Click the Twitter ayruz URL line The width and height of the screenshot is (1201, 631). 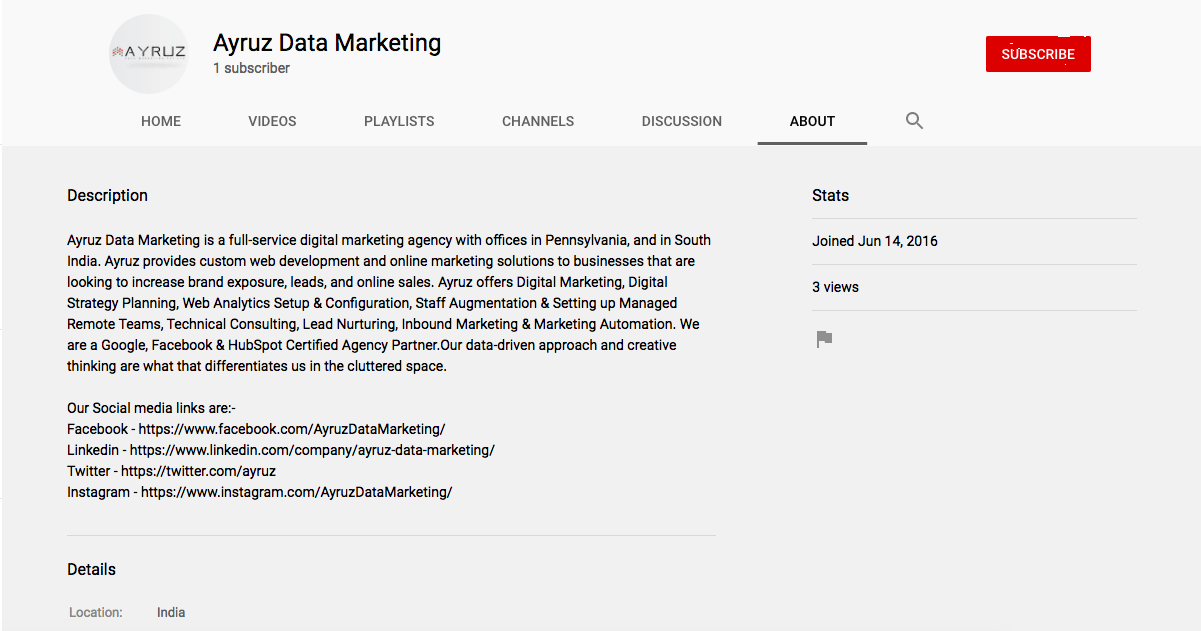171,471
